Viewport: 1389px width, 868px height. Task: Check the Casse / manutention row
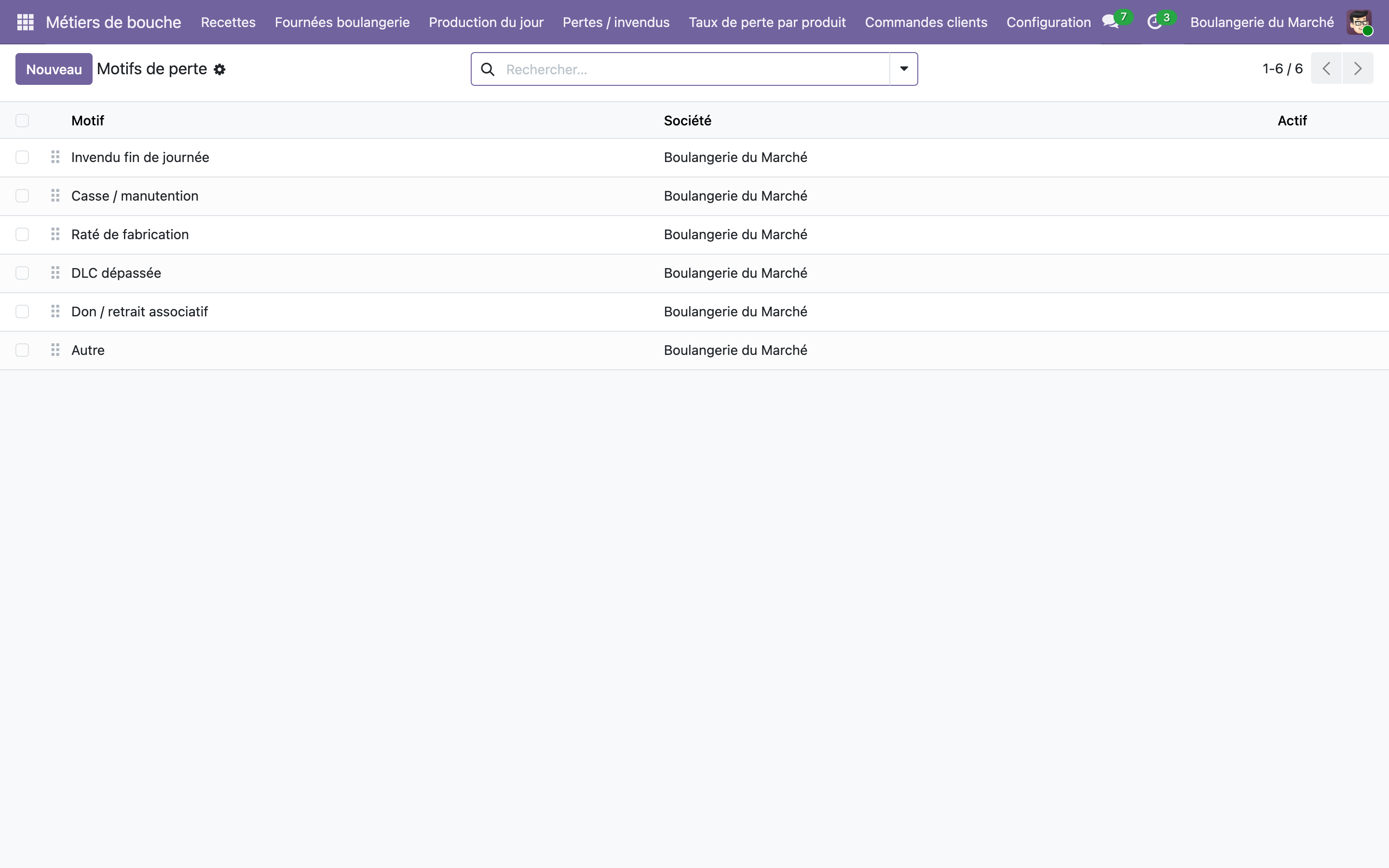click(22, 196)
